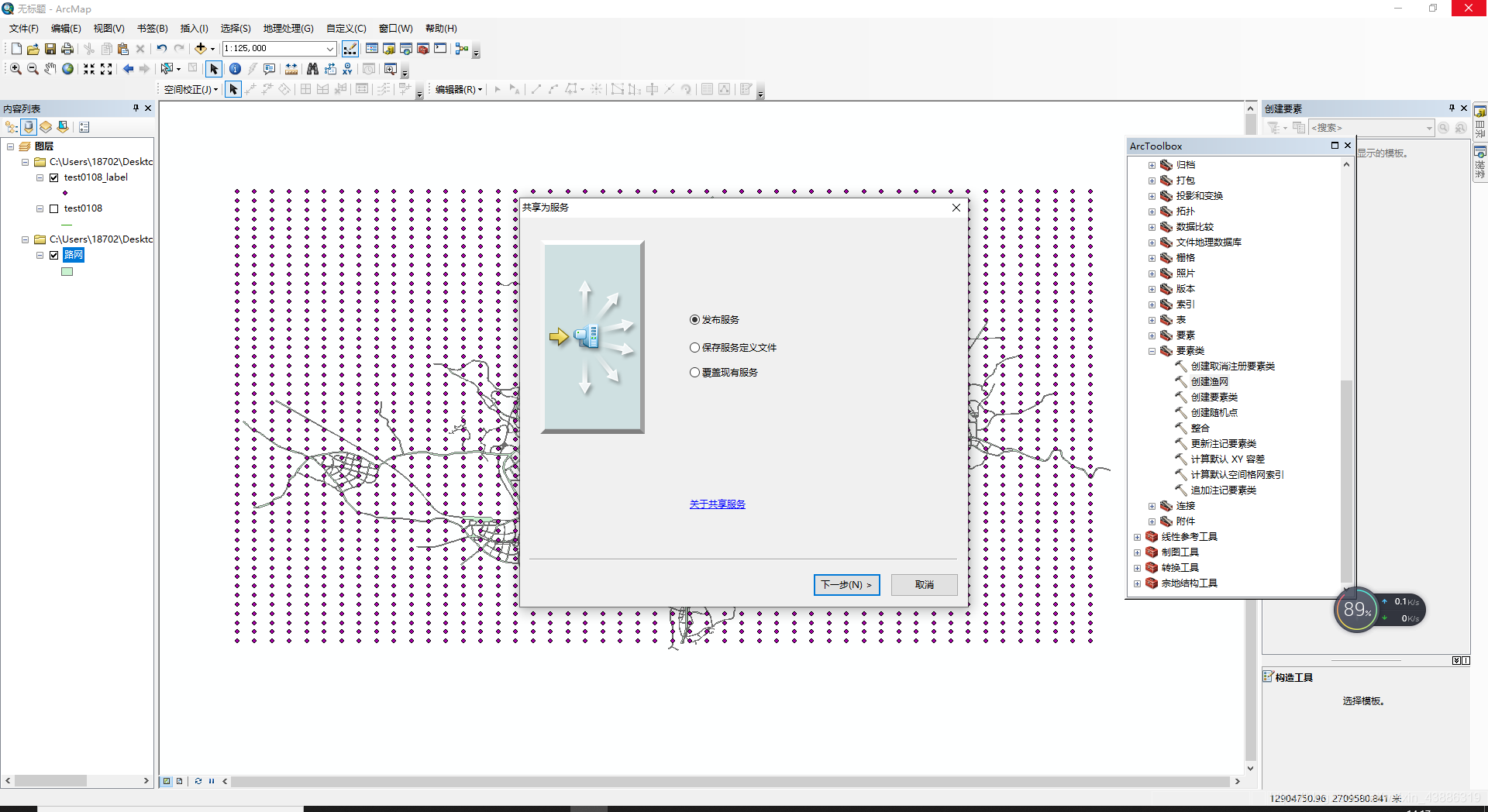This screenshot has width=1488, height=812.
Task: Toggle the Editor toolbar icon
Action: 350,49
